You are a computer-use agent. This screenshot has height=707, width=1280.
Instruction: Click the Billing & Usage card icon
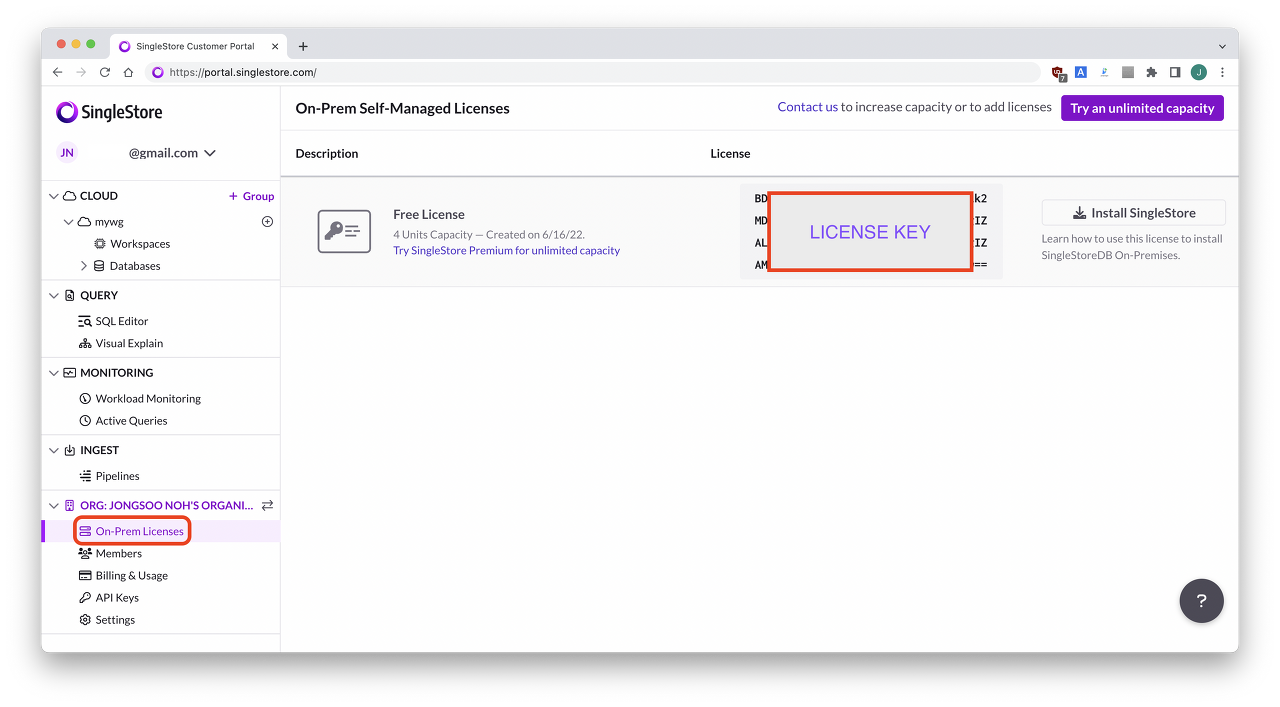click(86, 576)
